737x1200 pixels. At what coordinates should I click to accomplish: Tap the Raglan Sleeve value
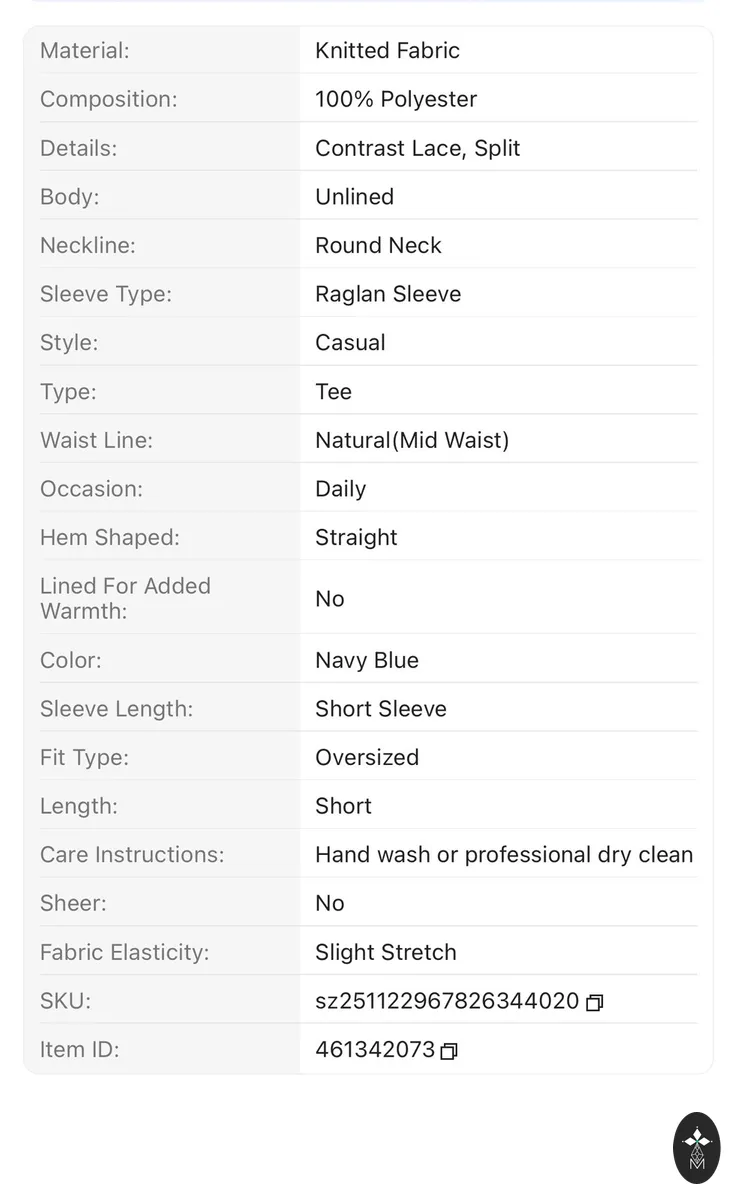click(x=388, y=294)
